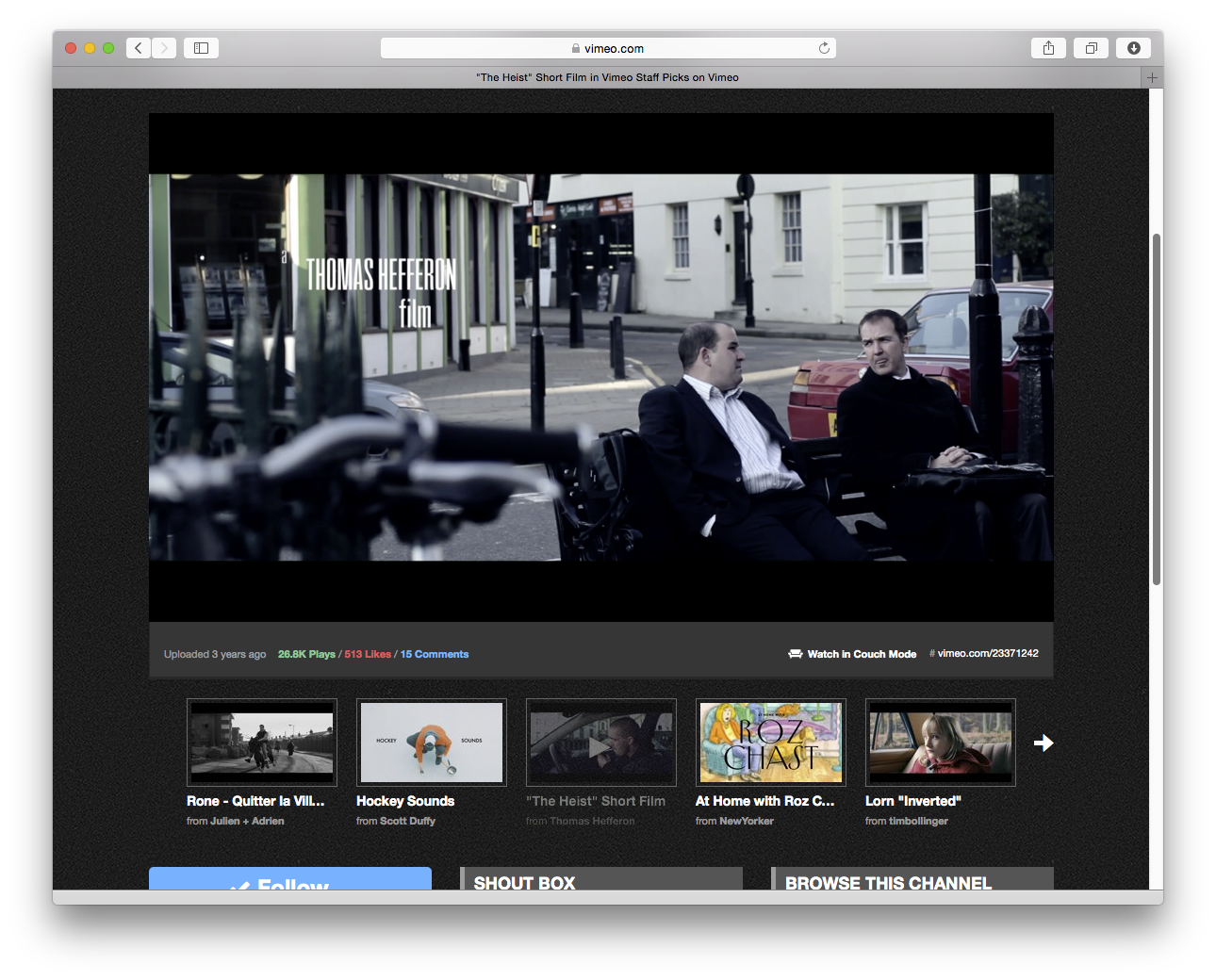The height and width of the screenshot is (980, 1216).
Task: Click the Hockey Sounds title link
Action: 405,801
